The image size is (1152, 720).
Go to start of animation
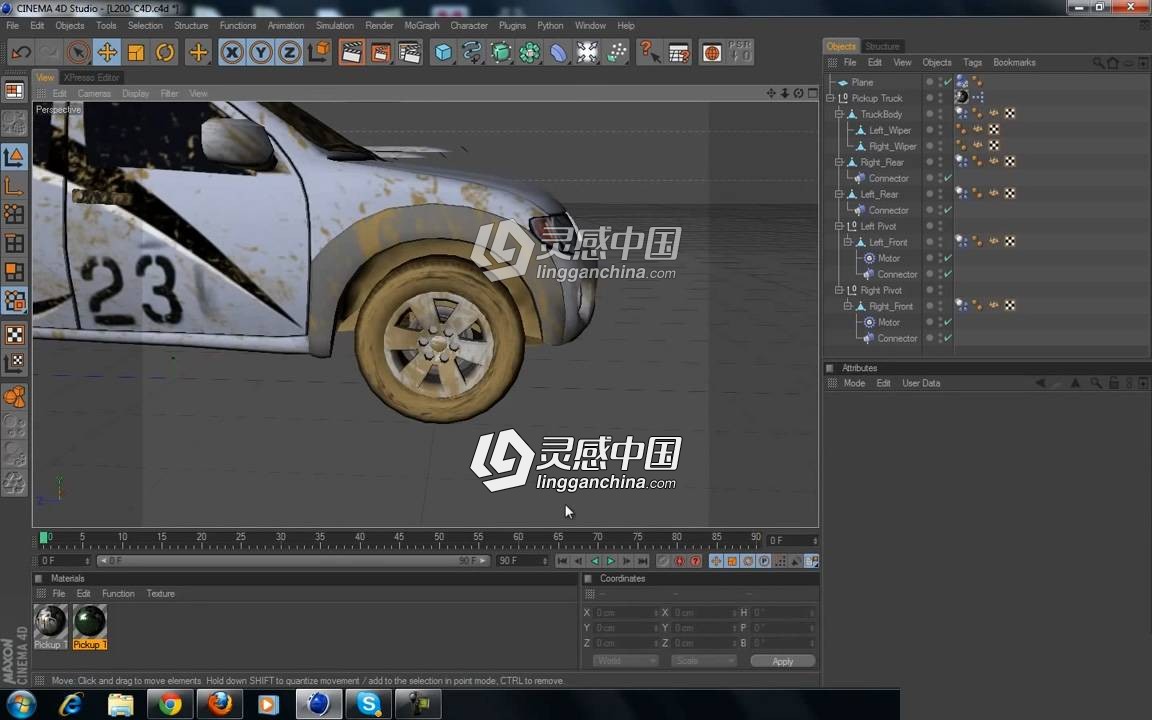[562, 561]
